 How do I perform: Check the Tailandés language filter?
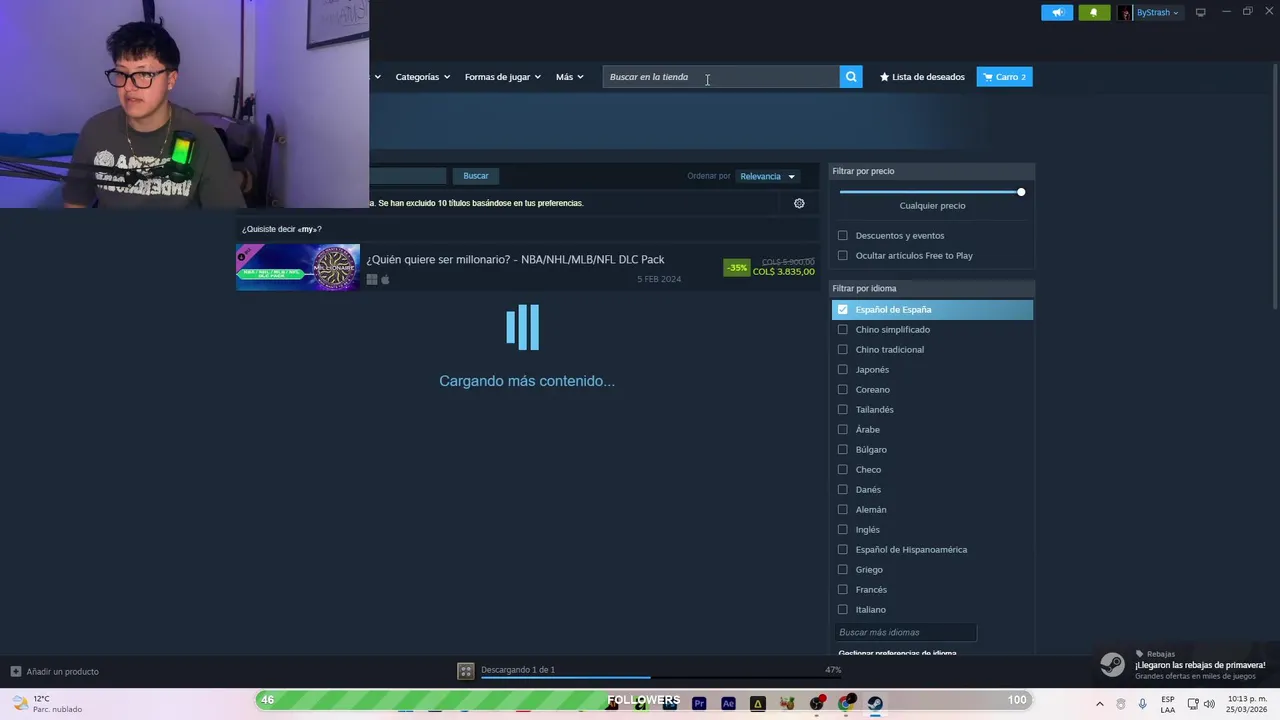pyautogui.click(x=843, y=409)
